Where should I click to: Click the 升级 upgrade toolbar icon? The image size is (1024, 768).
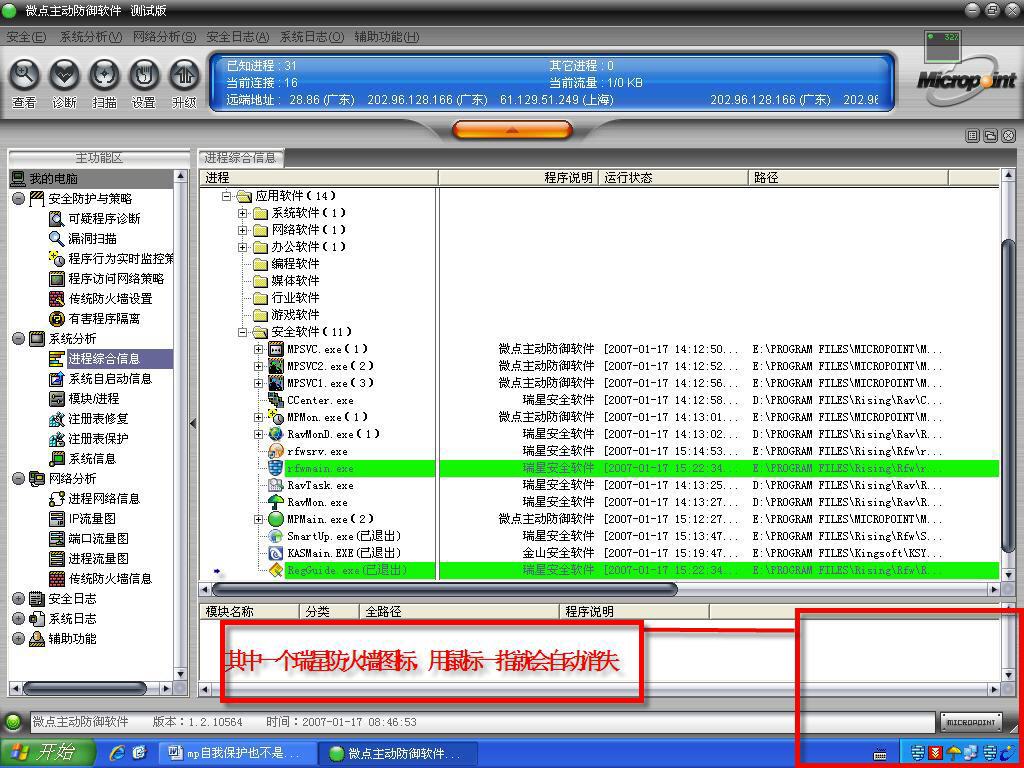coord(184,84)
